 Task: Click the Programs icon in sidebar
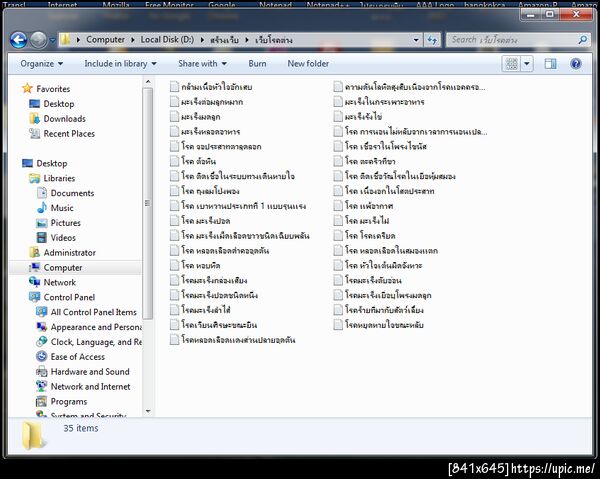42,401
